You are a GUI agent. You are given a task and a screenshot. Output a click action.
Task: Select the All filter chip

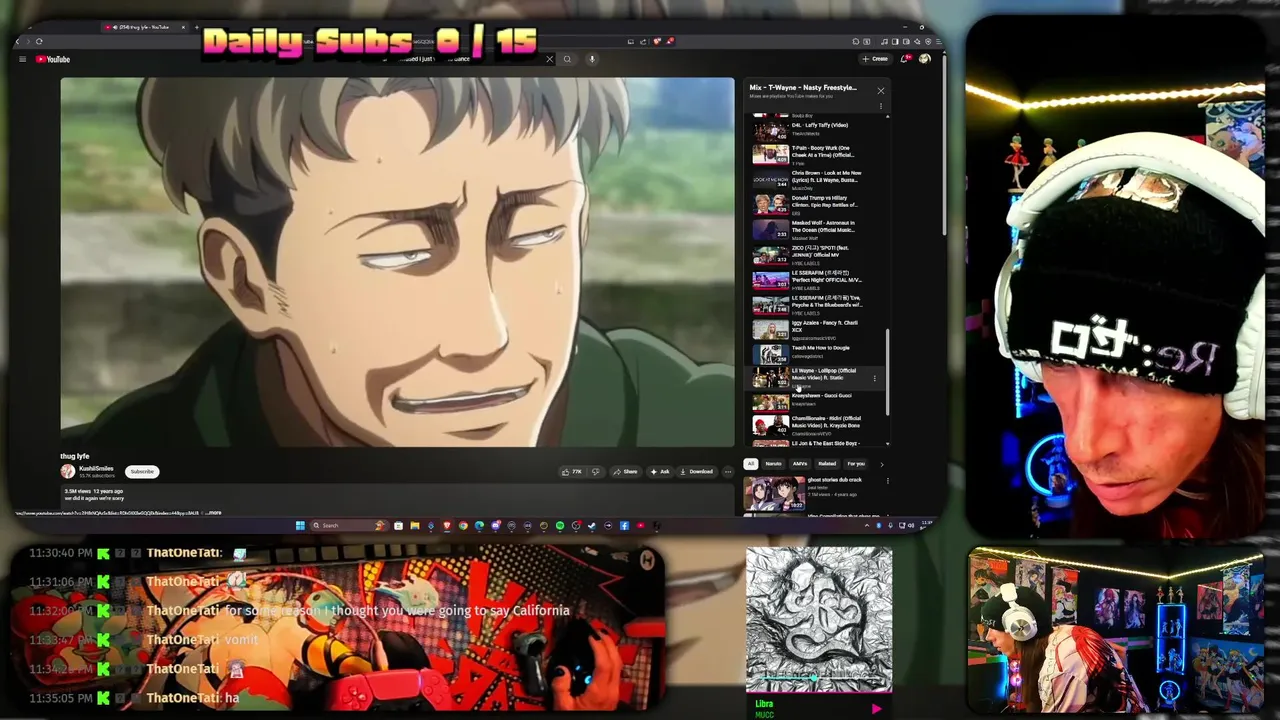point(751,464)
